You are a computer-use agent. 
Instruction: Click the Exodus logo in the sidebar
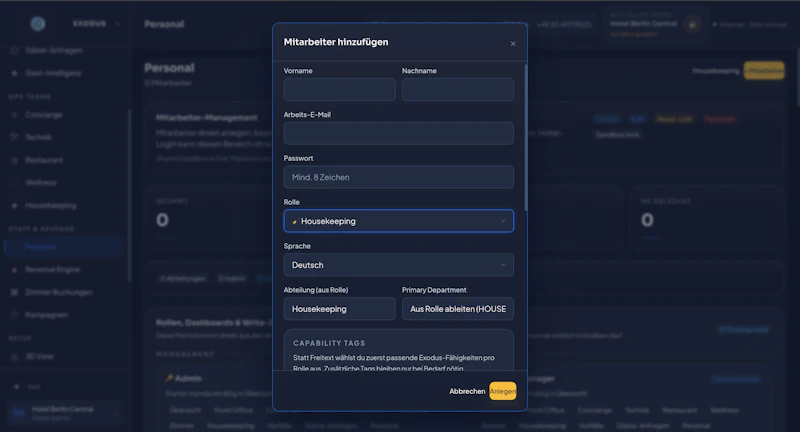click(x=38, y=23)
